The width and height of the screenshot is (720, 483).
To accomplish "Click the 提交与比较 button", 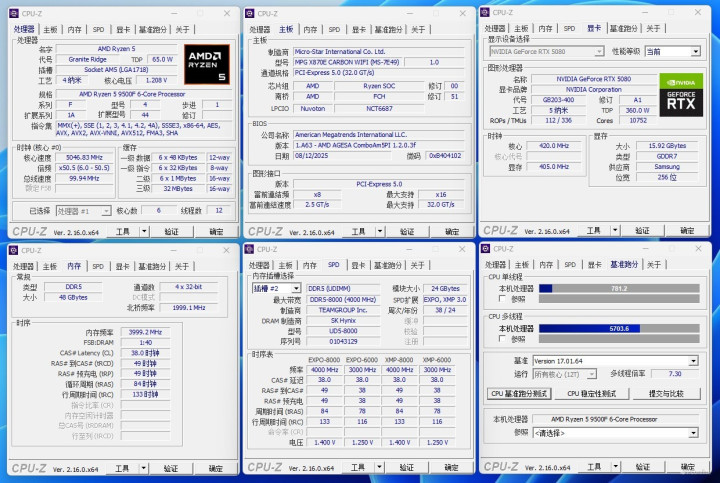I will (x=666, y=393).
